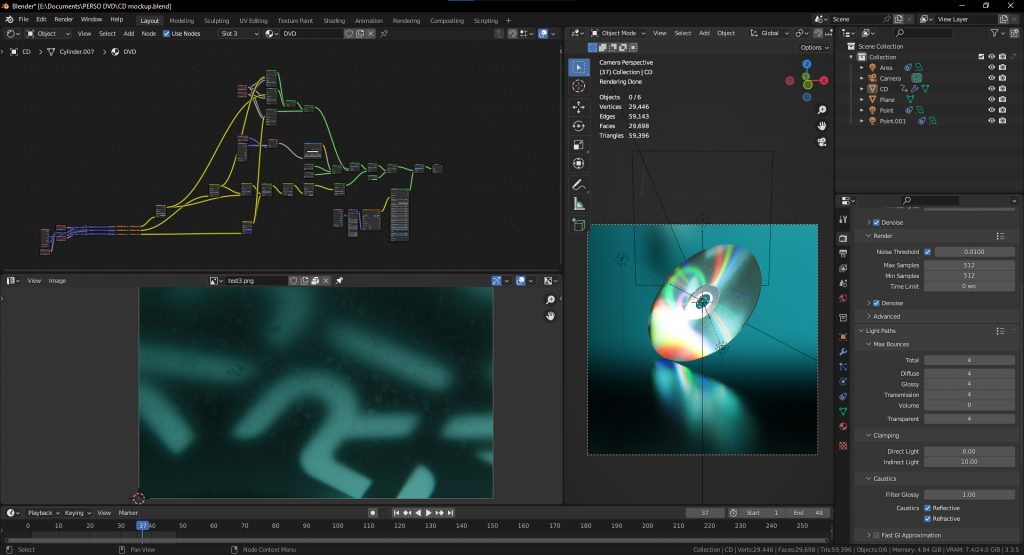Pin the test3.png image in editor

pos(339,281)
